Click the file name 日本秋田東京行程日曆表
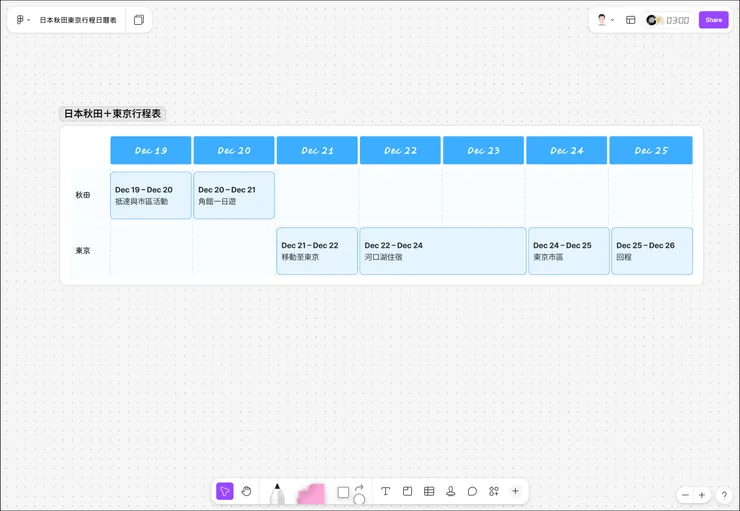The image size is (740, 511). [x=78, y=20]
